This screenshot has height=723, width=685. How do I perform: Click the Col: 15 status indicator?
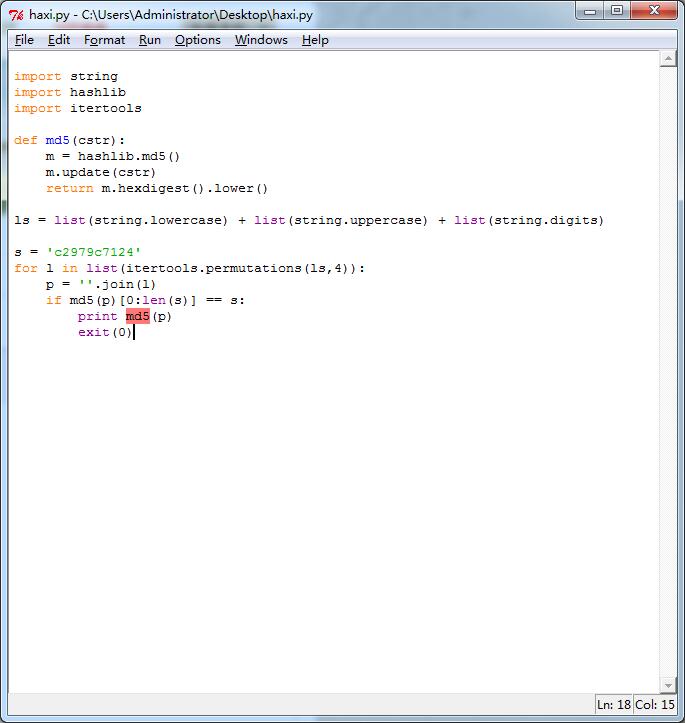tap(655, 705)
